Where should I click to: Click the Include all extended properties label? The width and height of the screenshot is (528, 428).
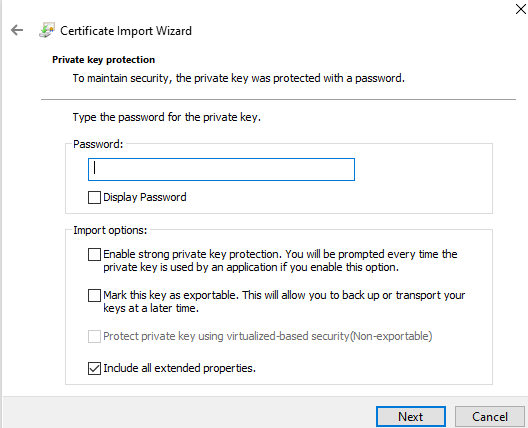[x=179, y=368]
